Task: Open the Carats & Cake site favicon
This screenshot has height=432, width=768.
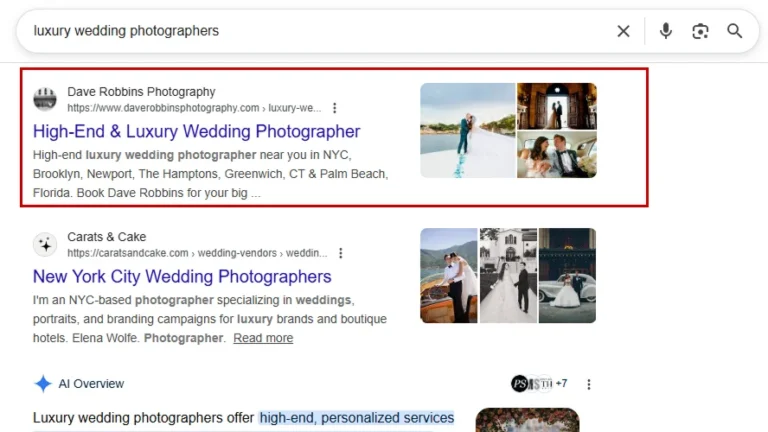Action: pos(45,244)
